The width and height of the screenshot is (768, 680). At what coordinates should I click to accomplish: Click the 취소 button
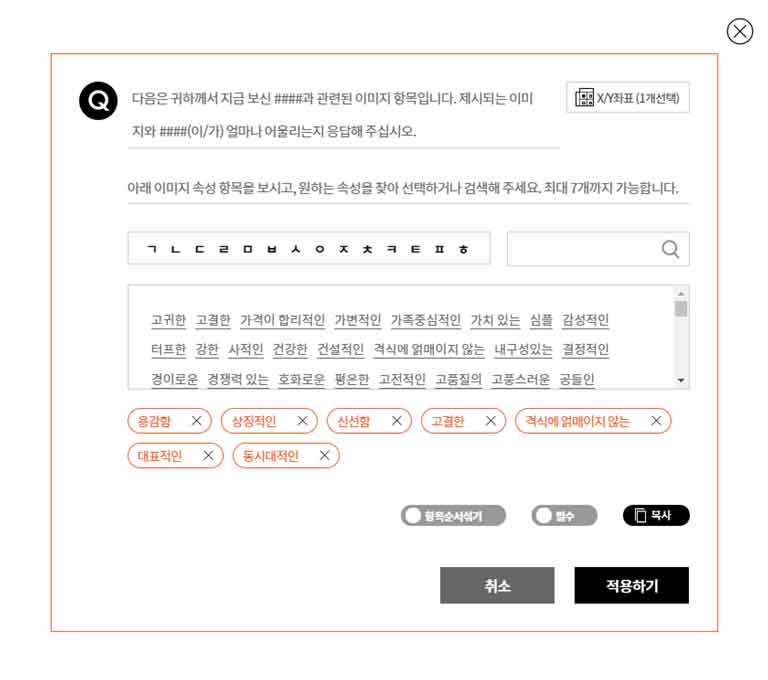coord(497,585)
